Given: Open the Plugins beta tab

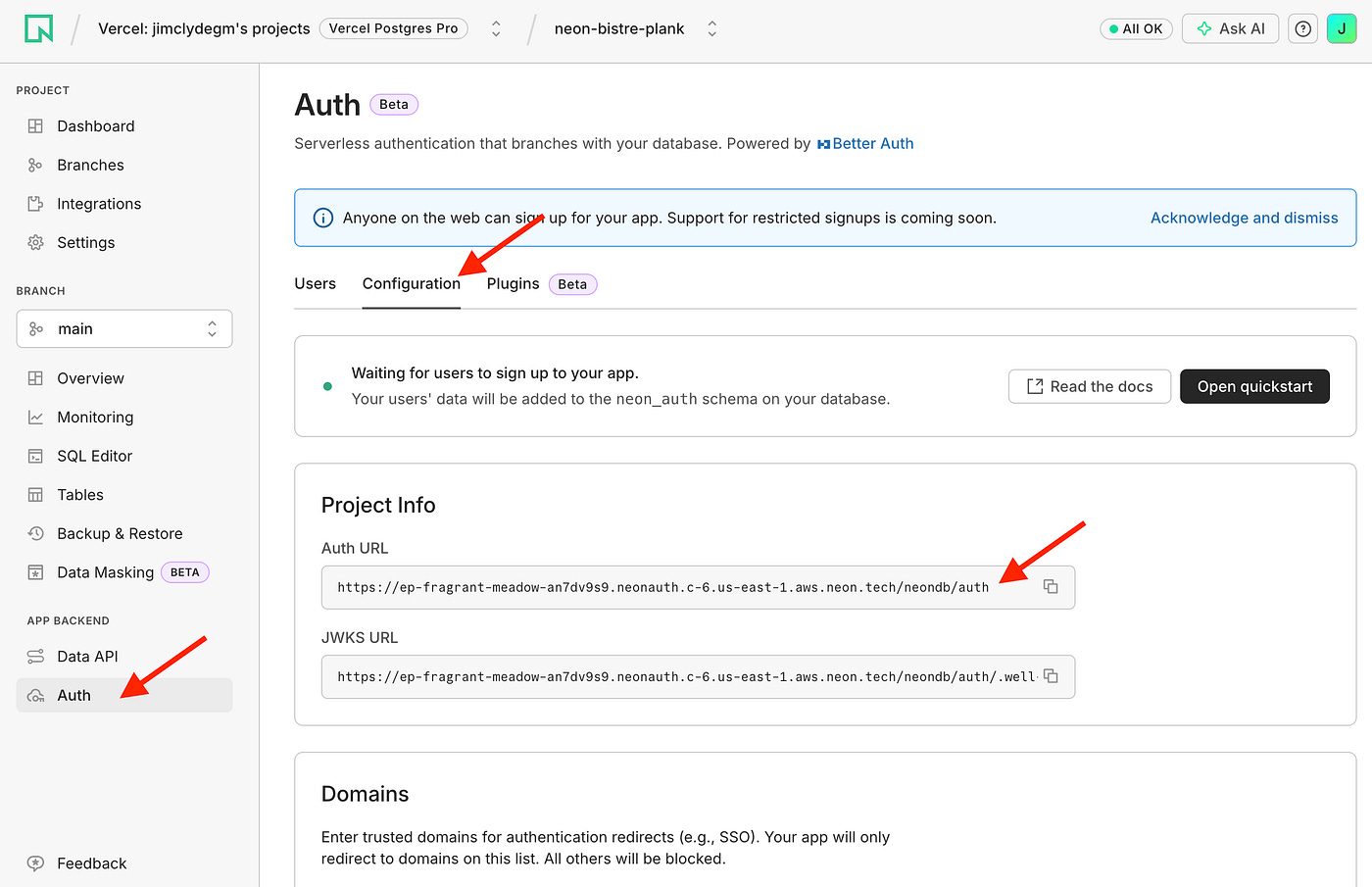Looking at the screenshot, I should pyautogui.click(x=513, y=283).
